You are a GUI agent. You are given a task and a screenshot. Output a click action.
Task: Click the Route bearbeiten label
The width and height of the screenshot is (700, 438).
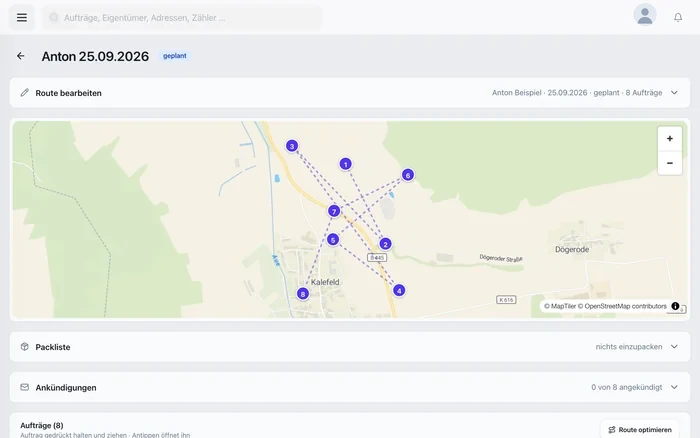pyautogui.click(x=68, y=93)
